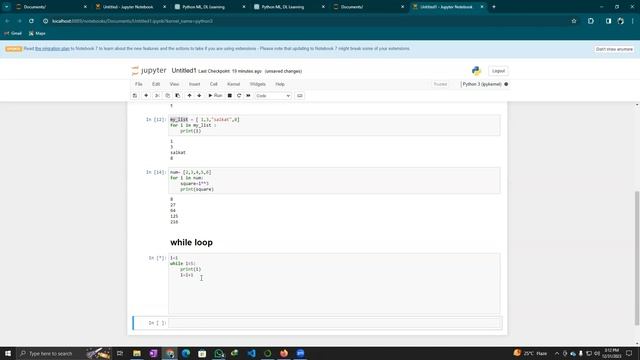Insert a cell below with plus icon
Screen dimensions: 640x360
146,96
